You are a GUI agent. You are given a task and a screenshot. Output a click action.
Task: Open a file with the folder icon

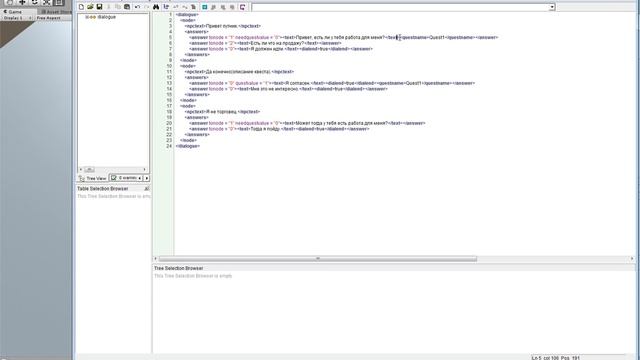coord(90,7)
